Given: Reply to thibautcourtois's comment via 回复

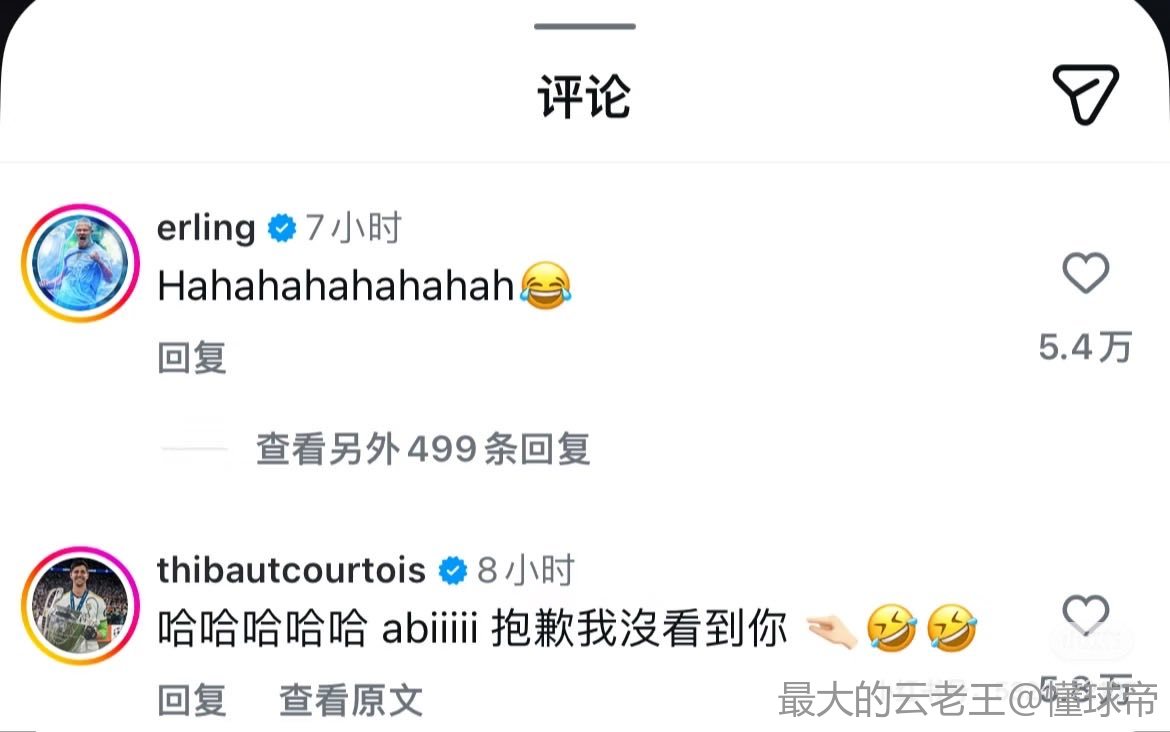Looking at the screenshot, I should point(192,700).
